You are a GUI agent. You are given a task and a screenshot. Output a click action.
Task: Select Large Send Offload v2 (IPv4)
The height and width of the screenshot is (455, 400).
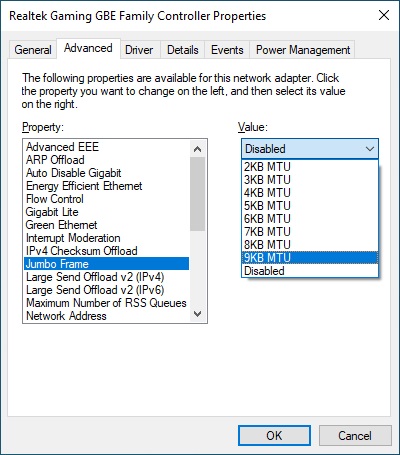[107, 277]
